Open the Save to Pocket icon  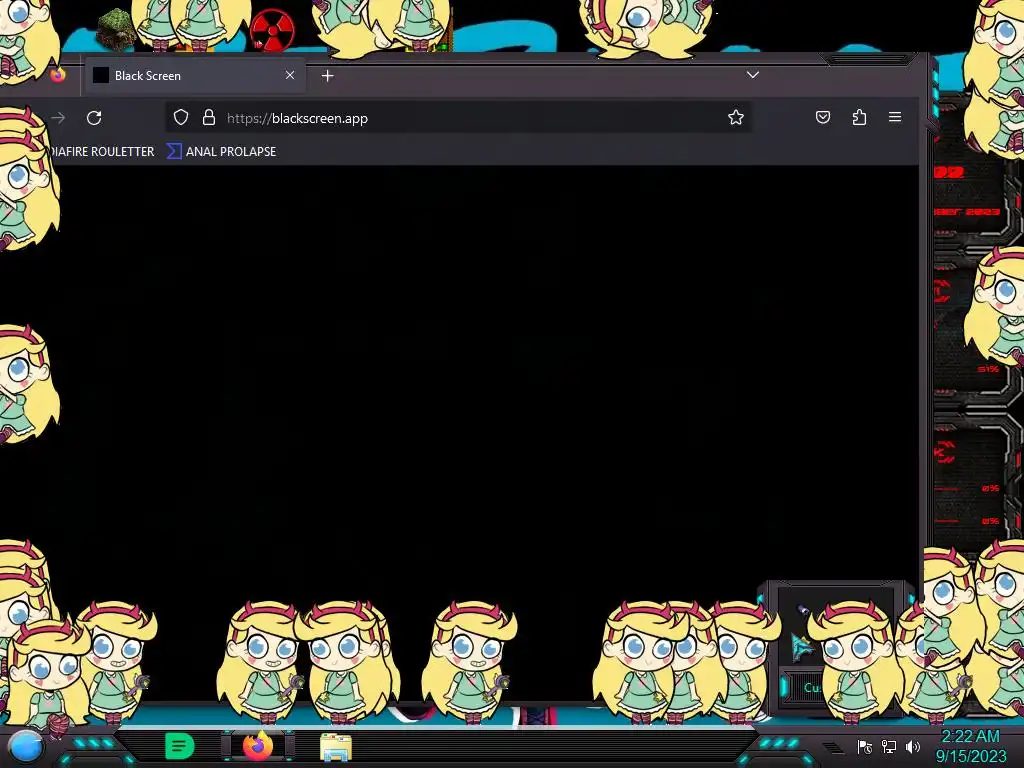coord(823,118)
